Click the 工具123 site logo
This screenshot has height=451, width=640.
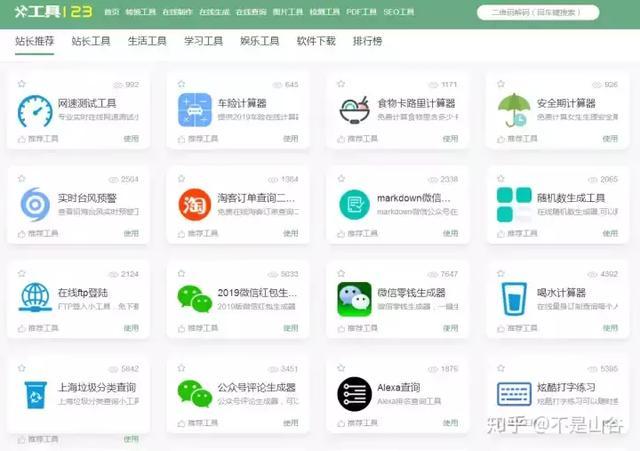(x=53, y=11)
